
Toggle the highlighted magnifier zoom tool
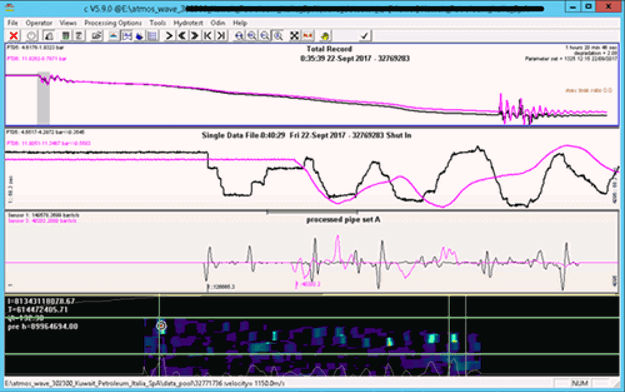point(278,36)
